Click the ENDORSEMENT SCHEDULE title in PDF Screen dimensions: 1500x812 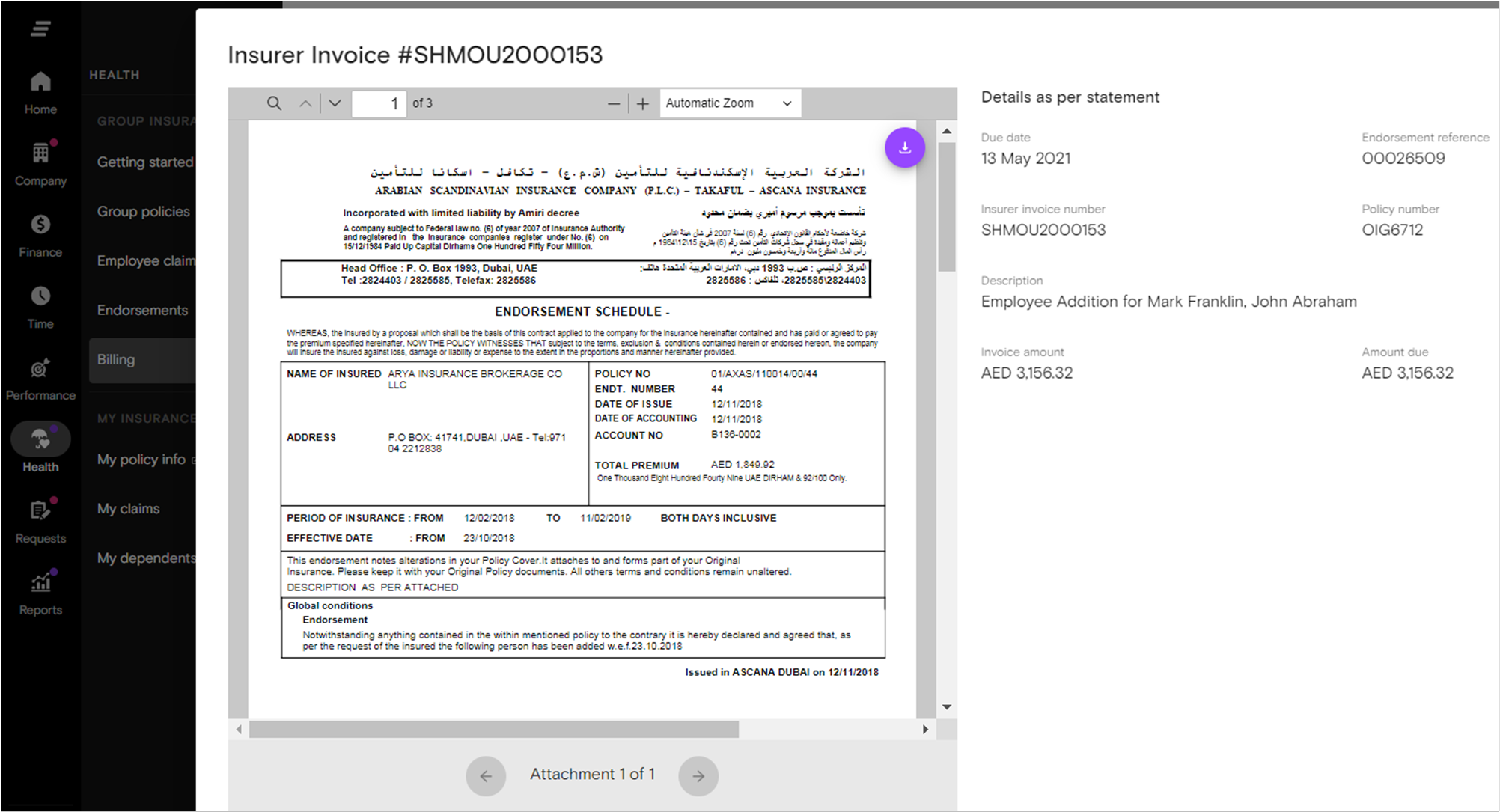582,311
